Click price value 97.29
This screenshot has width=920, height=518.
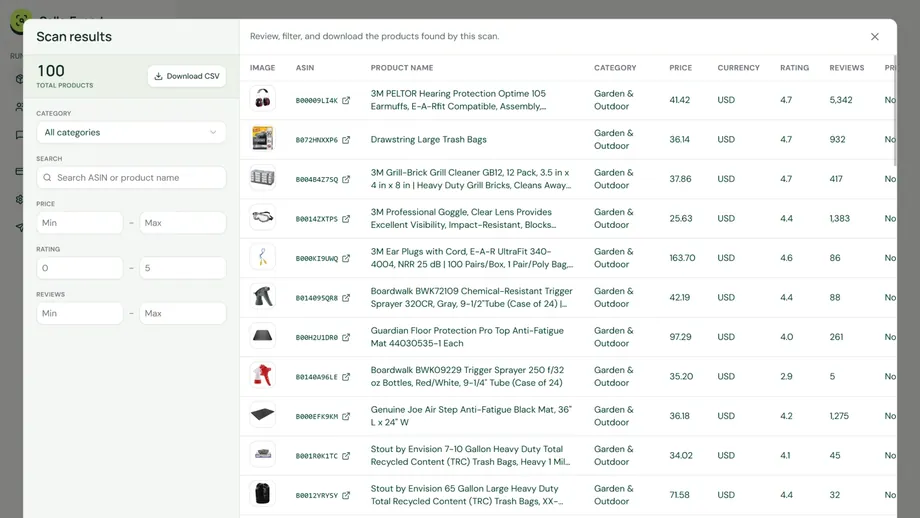click(680, 337)
